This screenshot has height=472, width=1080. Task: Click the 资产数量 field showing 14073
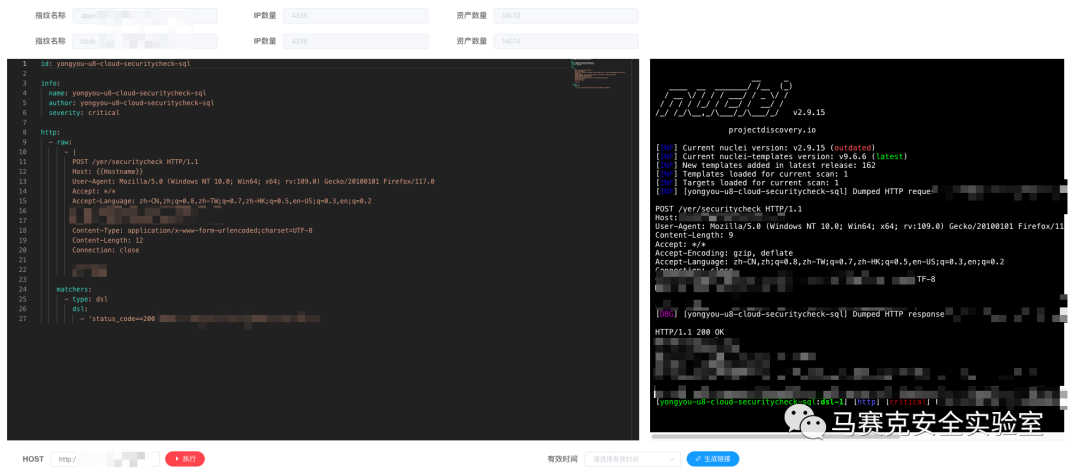566,16
